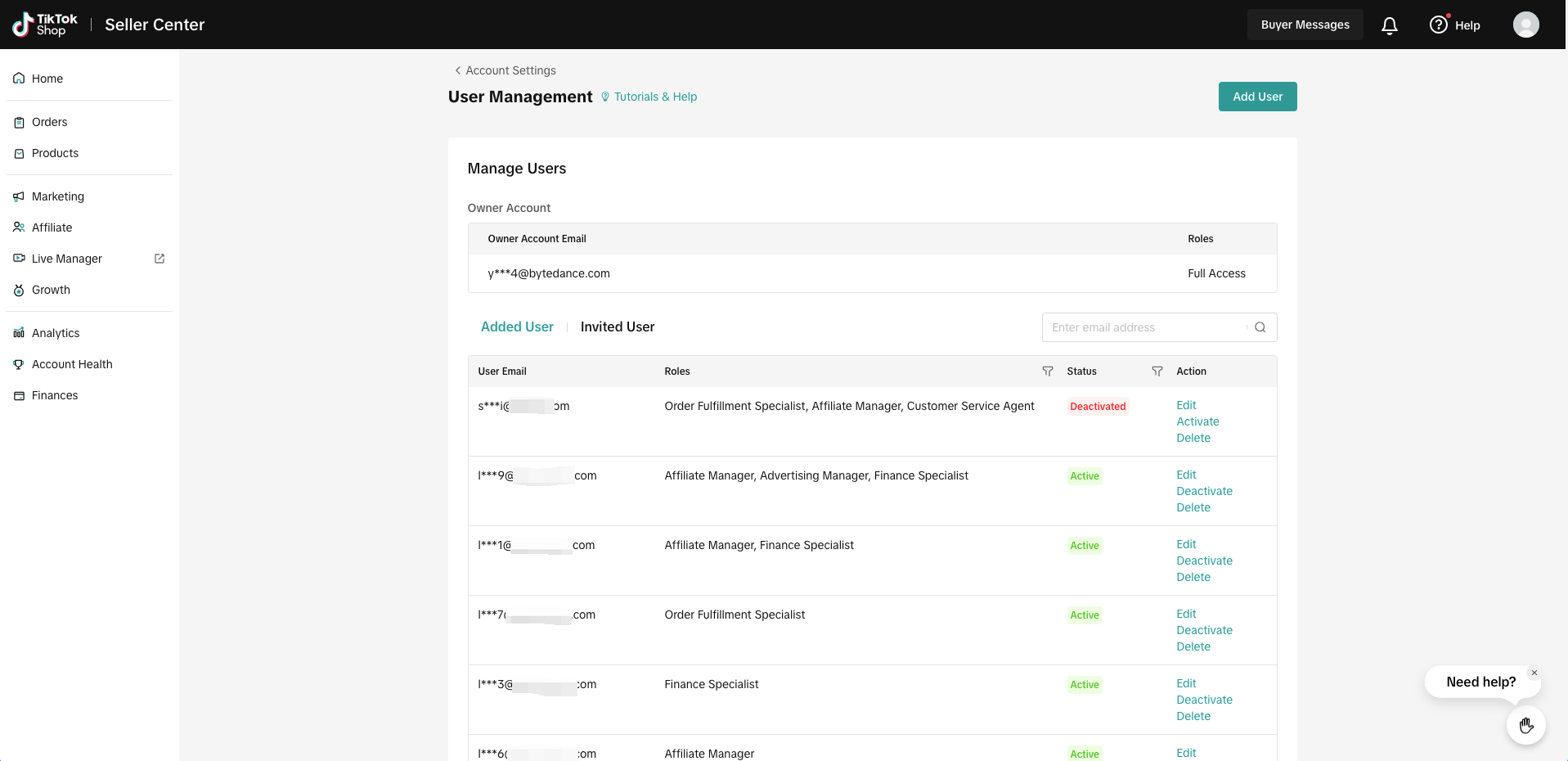Go back via Account Settings chevron
This screenshot has width=1568, height=761.
click(x=458, y=70)
